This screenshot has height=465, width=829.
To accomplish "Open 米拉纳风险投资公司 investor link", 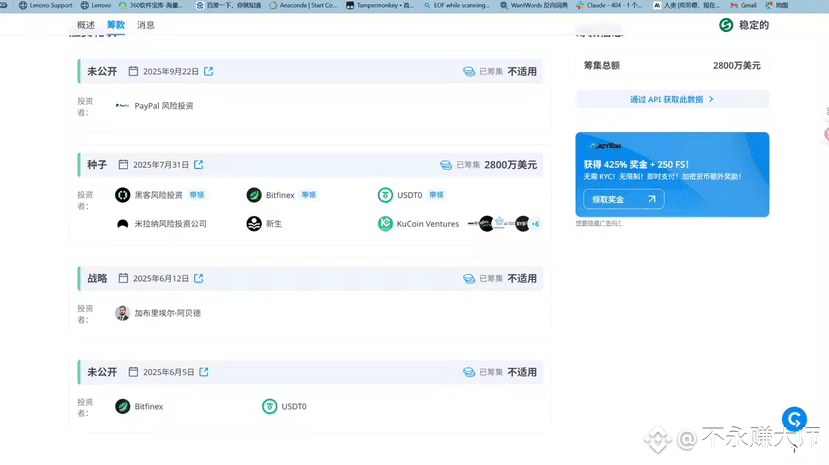I will (170, 224).
